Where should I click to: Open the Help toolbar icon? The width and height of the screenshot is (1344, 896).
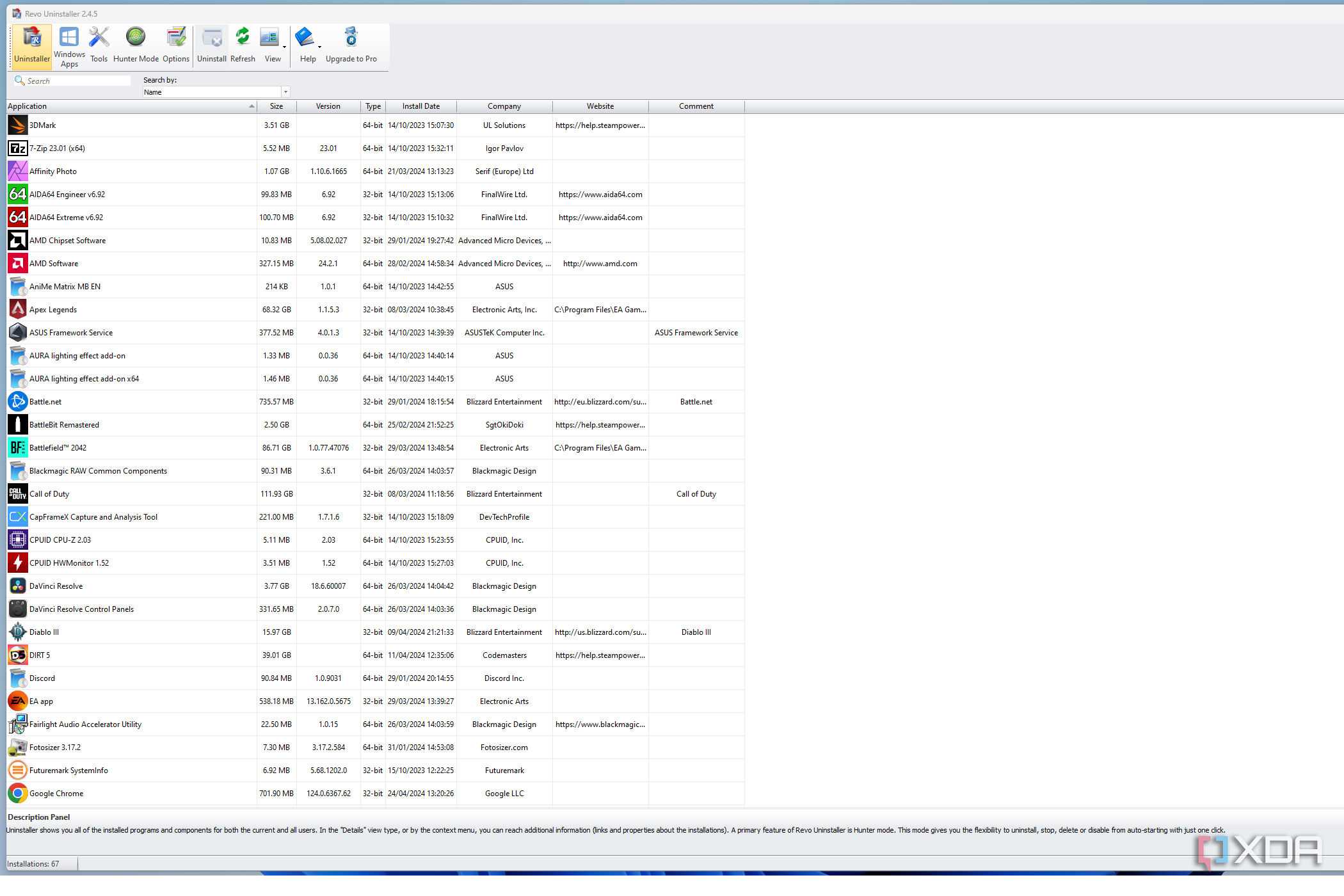(305, 46)
